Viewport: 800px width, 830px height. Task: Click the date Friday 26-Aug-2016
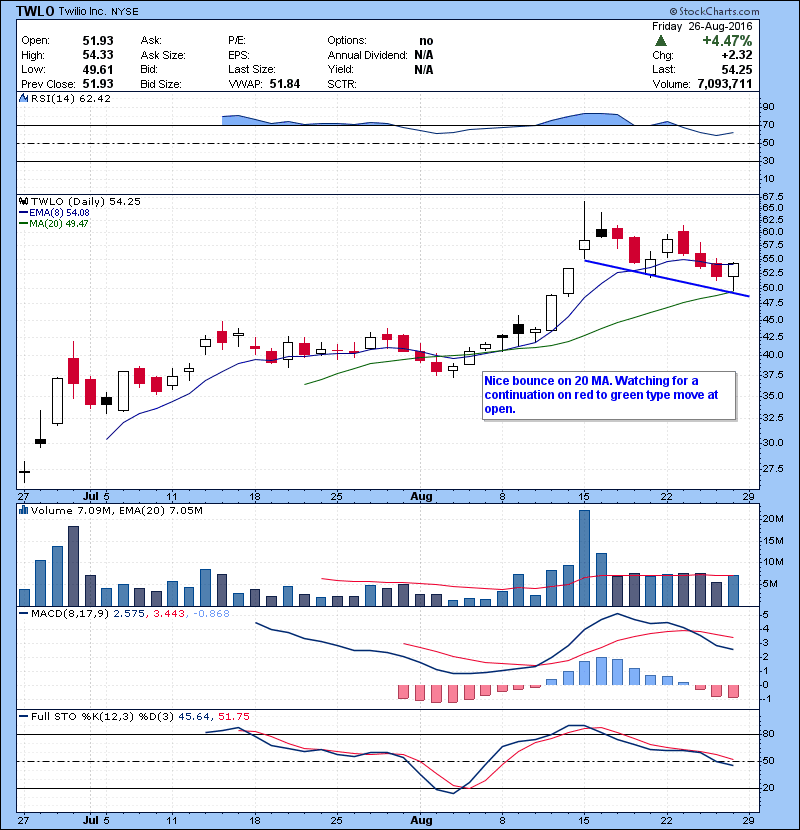pyautogui.click(x=702, y=26)
